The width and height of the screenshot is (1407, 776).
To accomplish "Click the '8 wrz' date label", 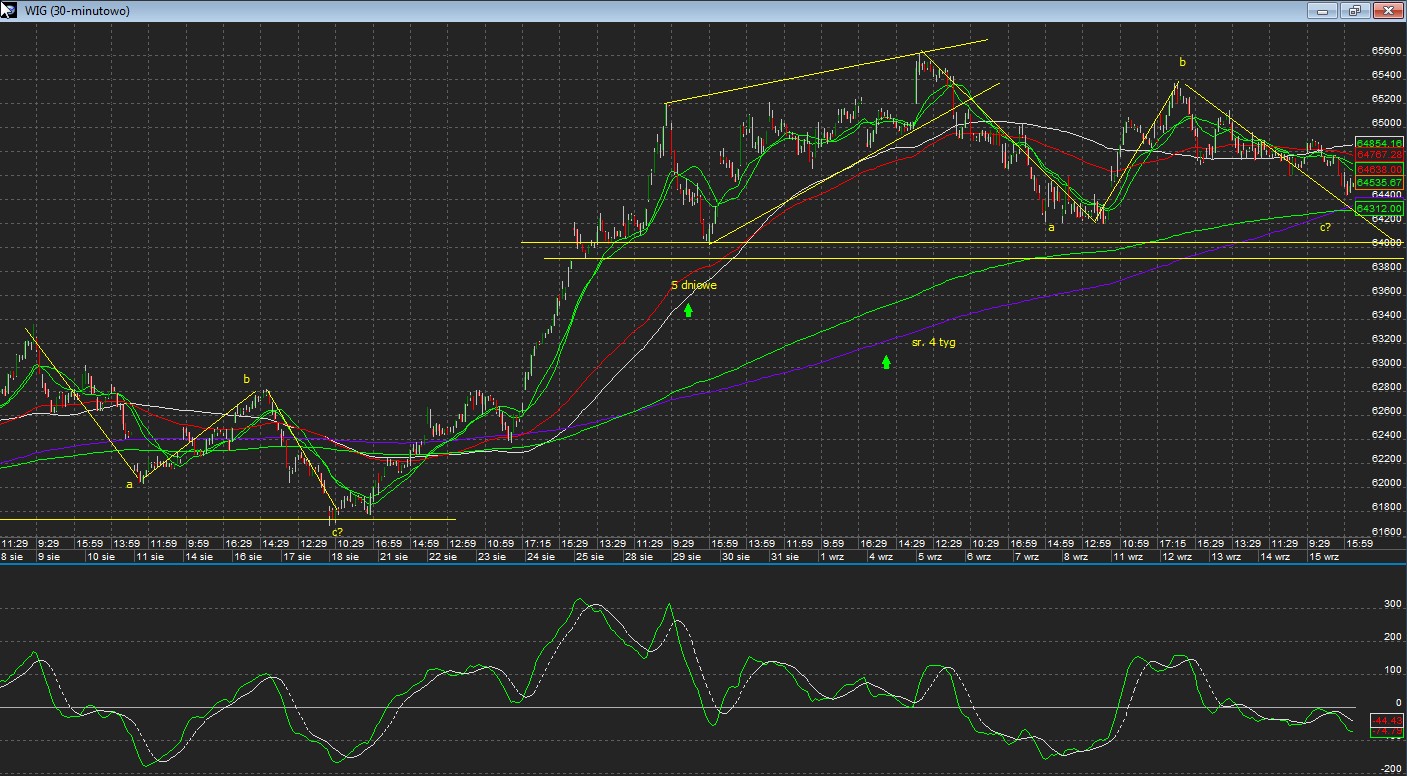I will (1077, 556).
